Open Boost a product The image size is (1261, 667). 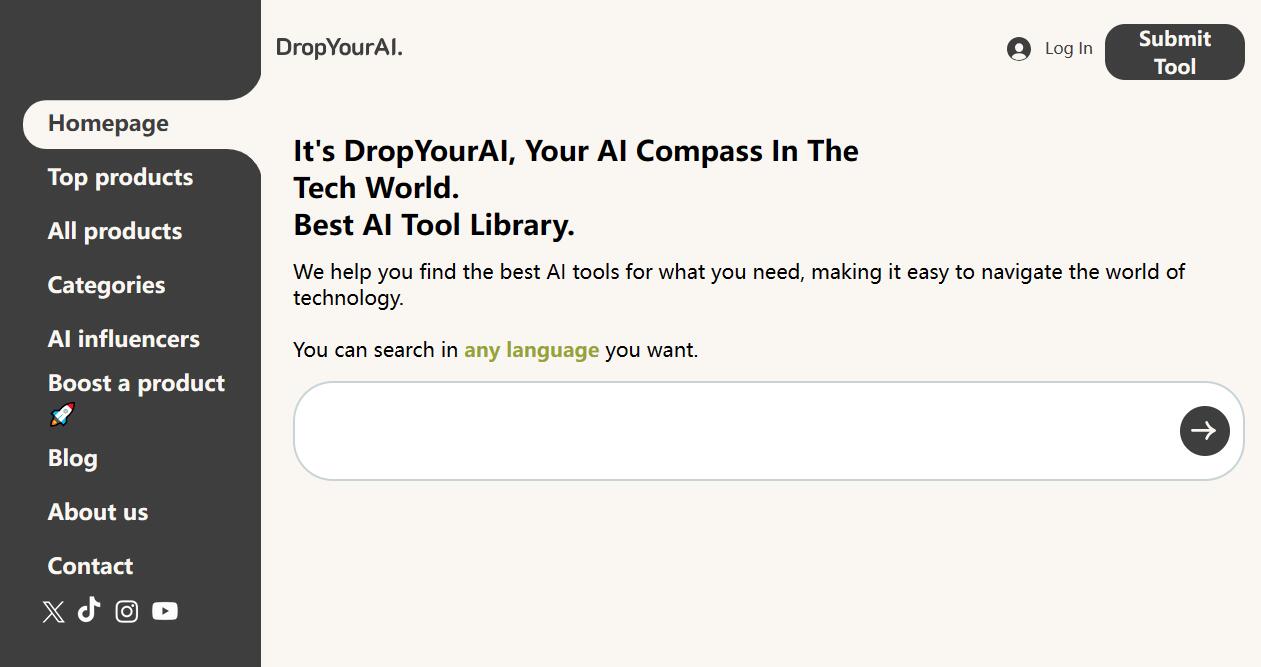136,383
